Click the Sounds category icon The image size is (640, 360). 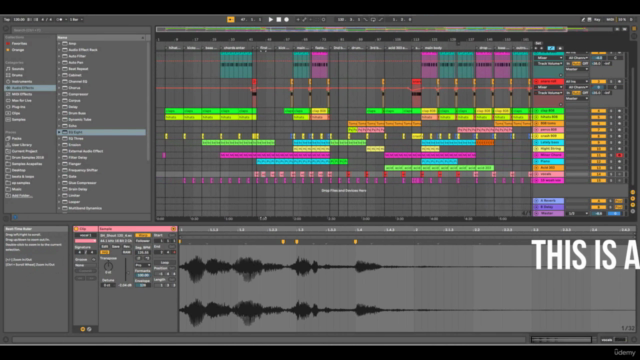click(8, 69)
